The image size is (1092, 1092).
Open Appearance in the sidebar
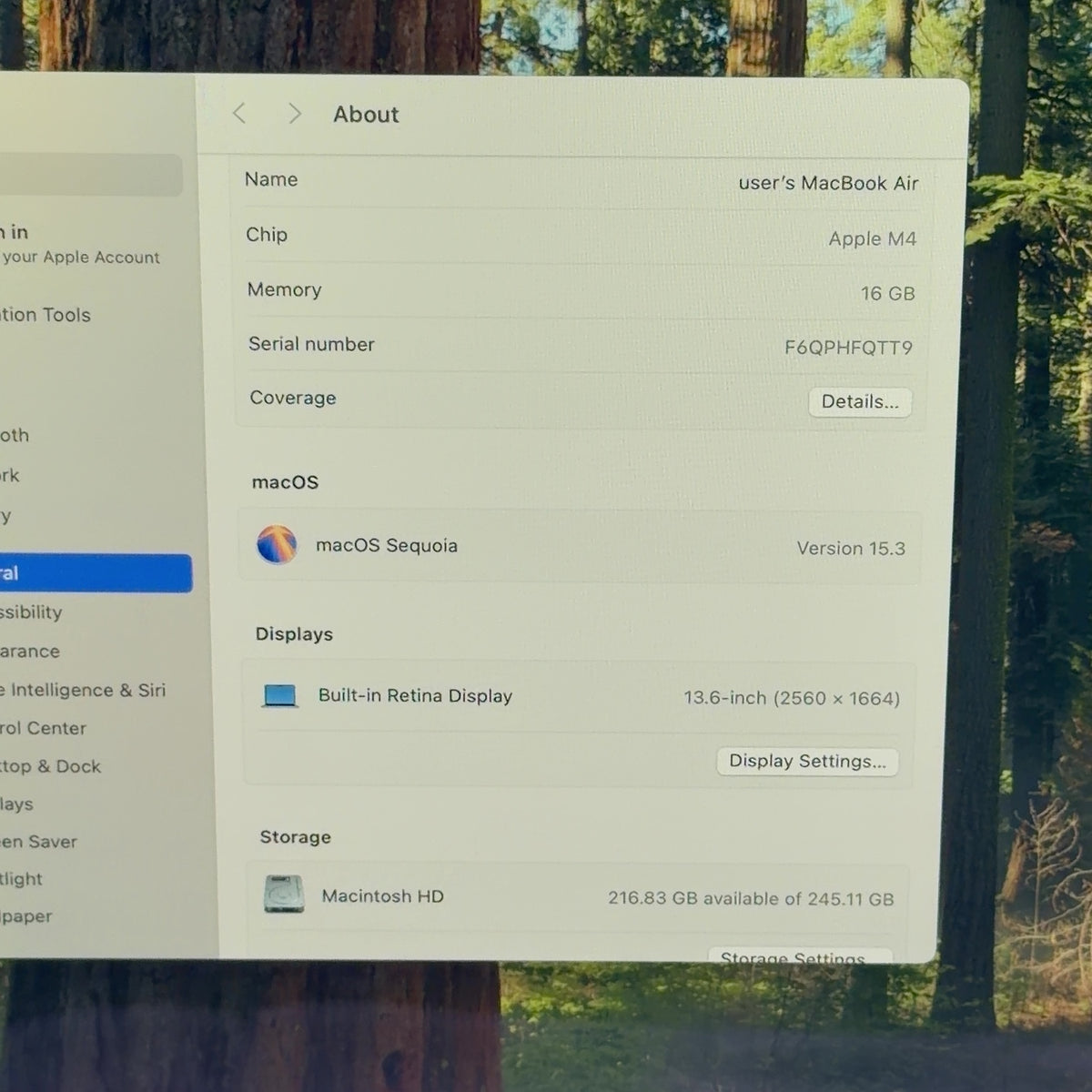click(30, 652)
